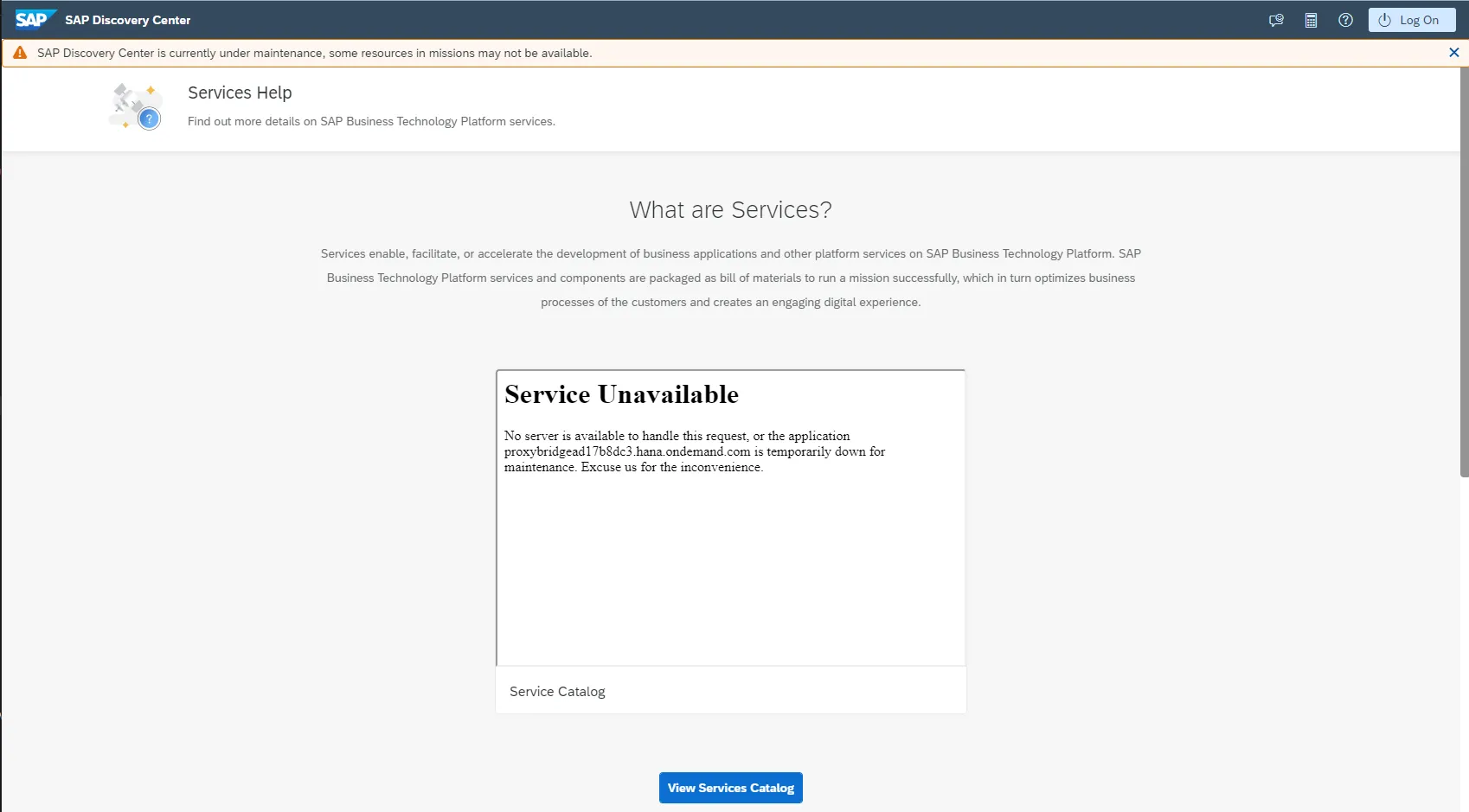Click the Service Catalog card label
1469x812 pixels.
[x=557, y=692]
